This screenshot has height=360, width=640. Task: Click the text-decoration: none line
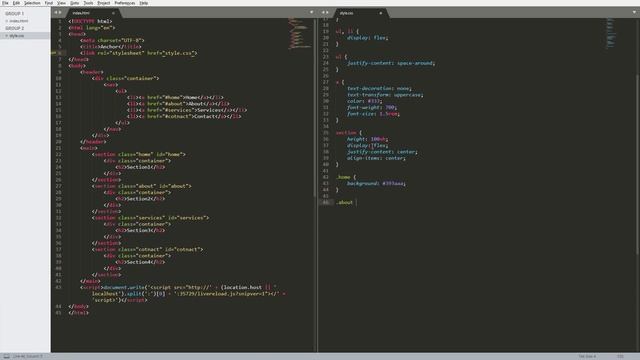379,88
